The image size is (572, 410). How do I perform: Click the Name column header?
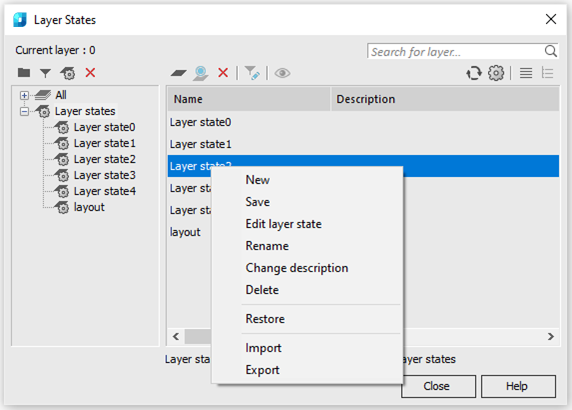click(x=249, y=99)
